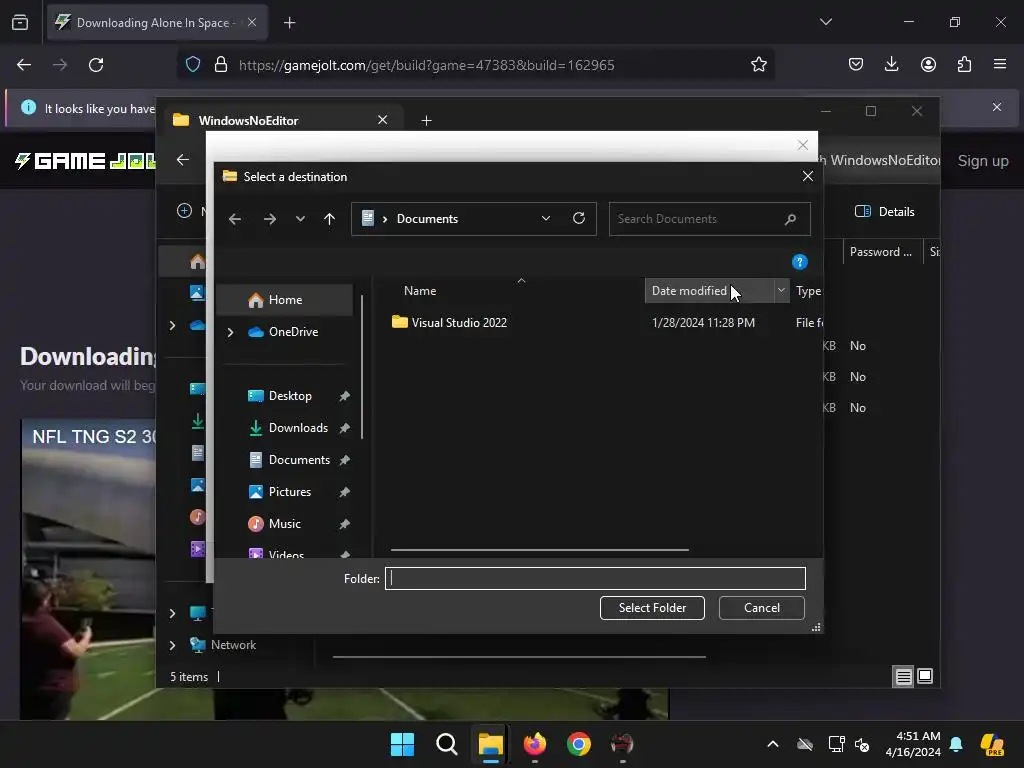Open address bar path dropdown for Documents
This screenshot has height=768, width=1024.
click(546, 219)
